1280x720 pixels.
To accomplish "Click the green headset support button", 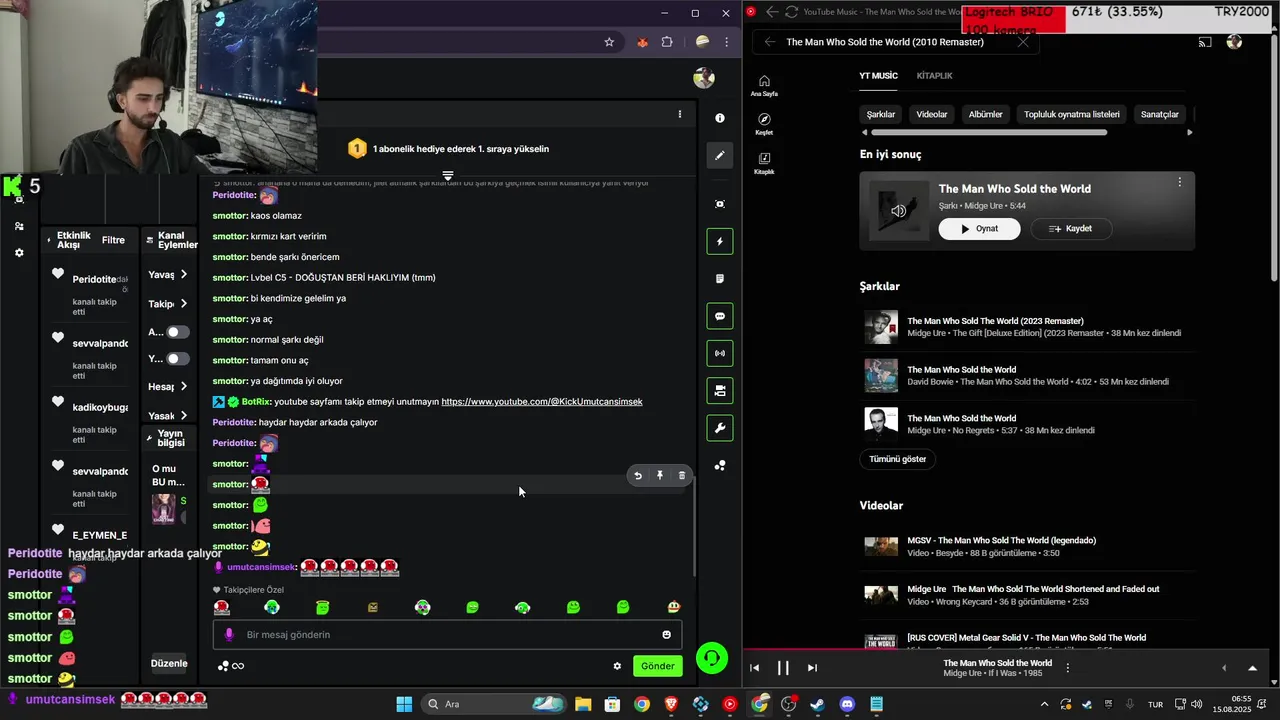I will coord(712,657).
